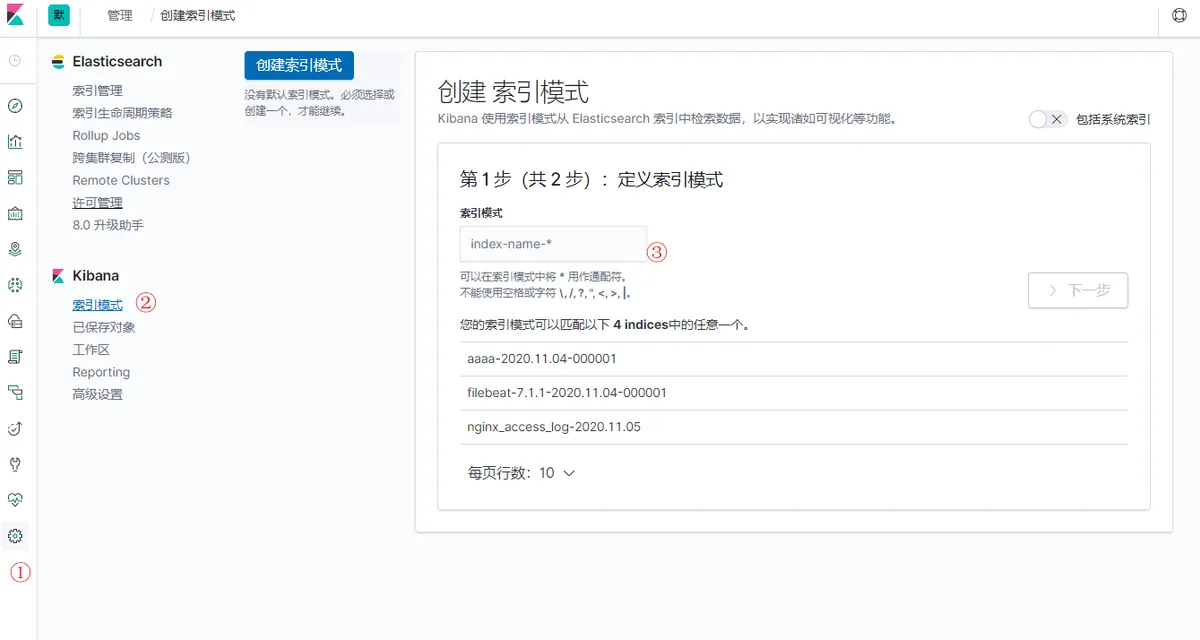This screenshot has width=1200, height=640.
Task: Click the 第 1 步 step heading
Action: coord(591,179)
